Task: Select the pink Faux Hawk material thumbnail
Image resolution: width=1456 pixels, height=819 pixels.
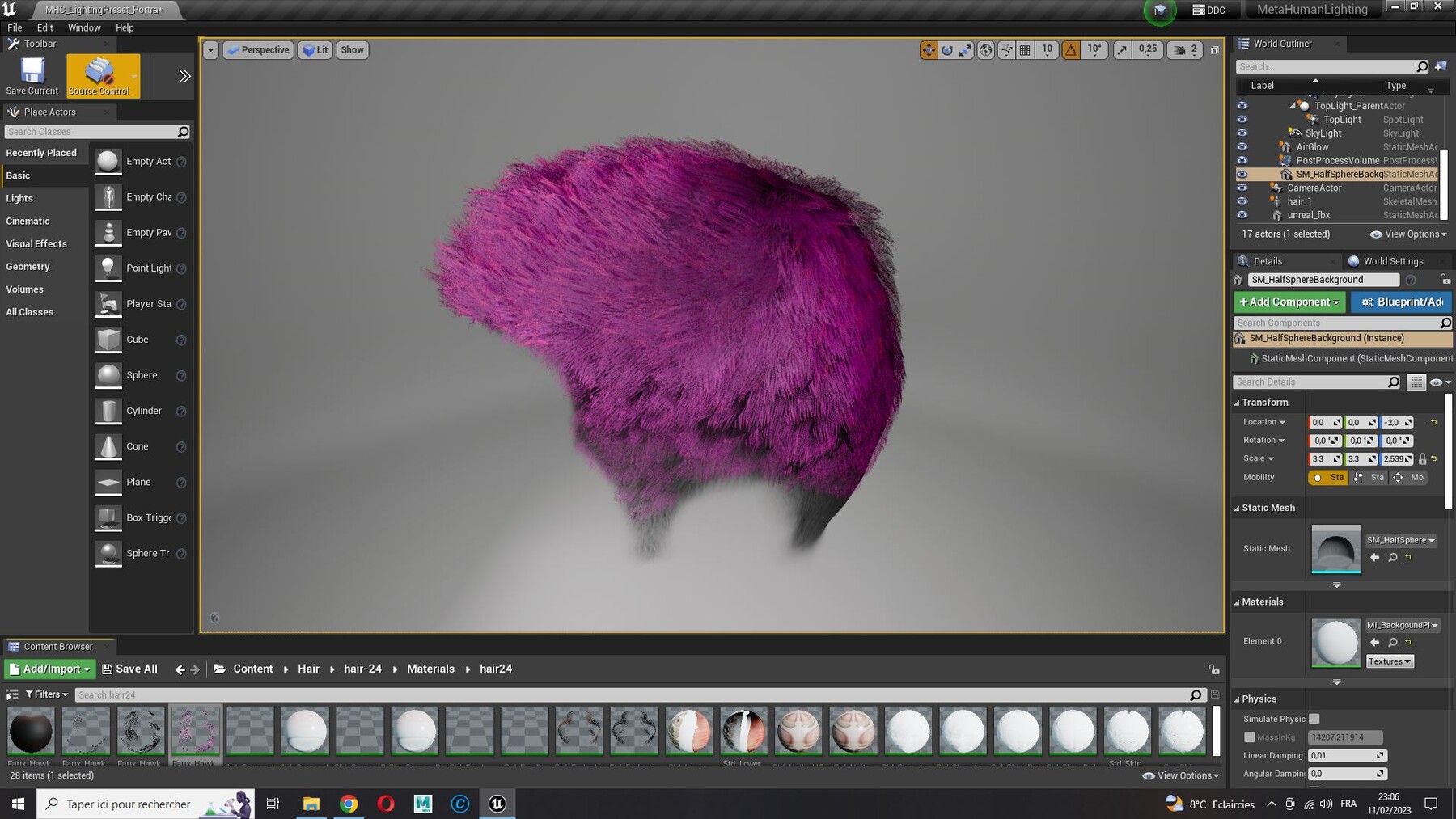Action: point(195,731)
